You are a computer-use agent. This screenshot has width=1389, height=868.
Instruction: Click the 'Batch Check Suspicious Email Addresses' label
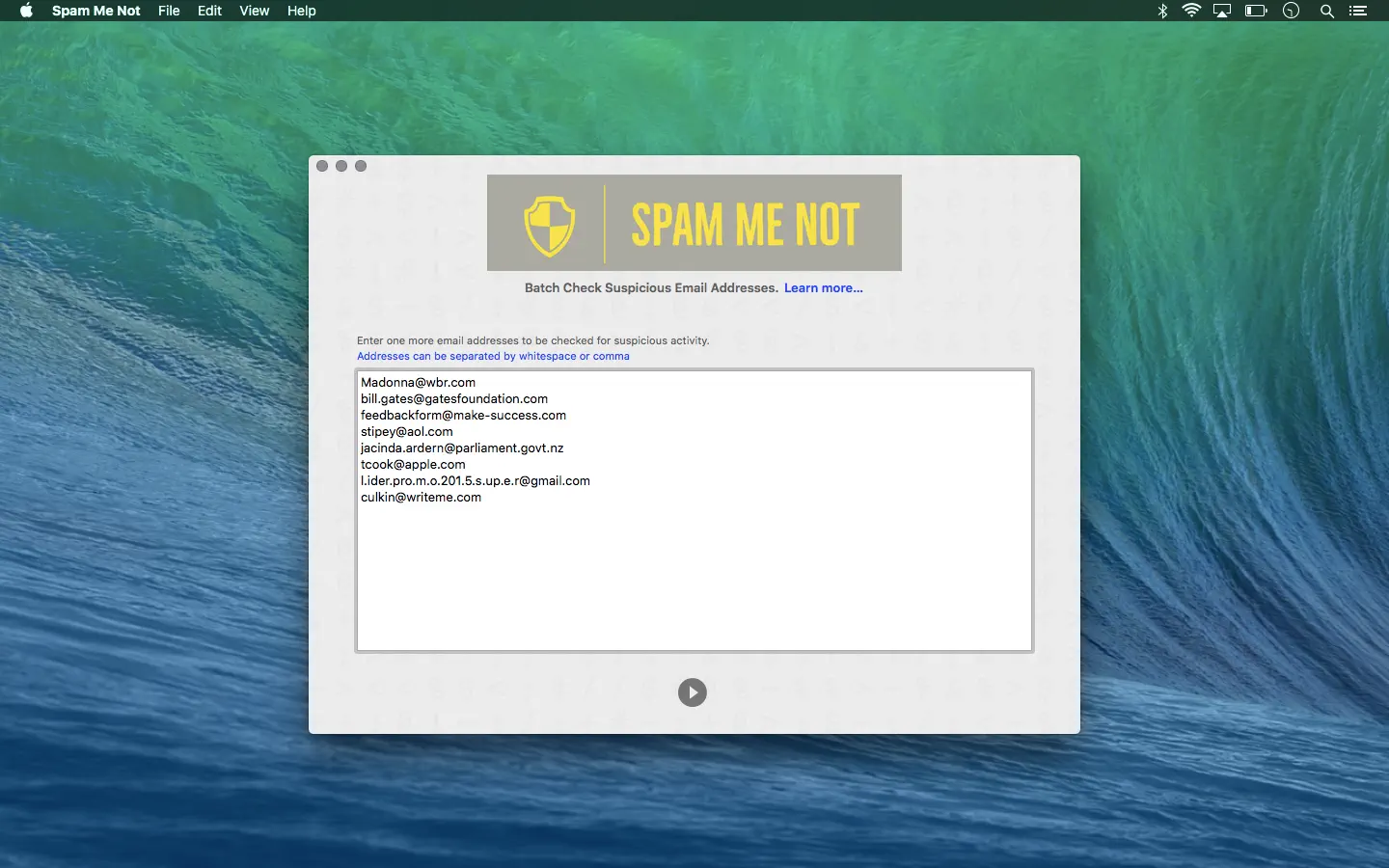651,287
